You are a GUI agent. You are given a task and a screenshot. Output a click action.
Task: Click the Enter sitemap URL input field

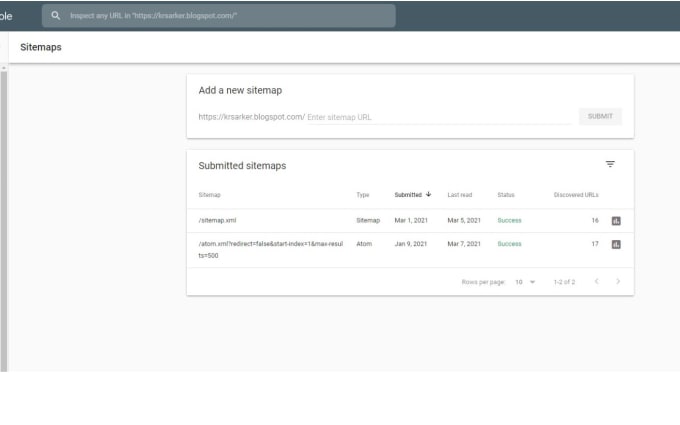click(439, 117)
